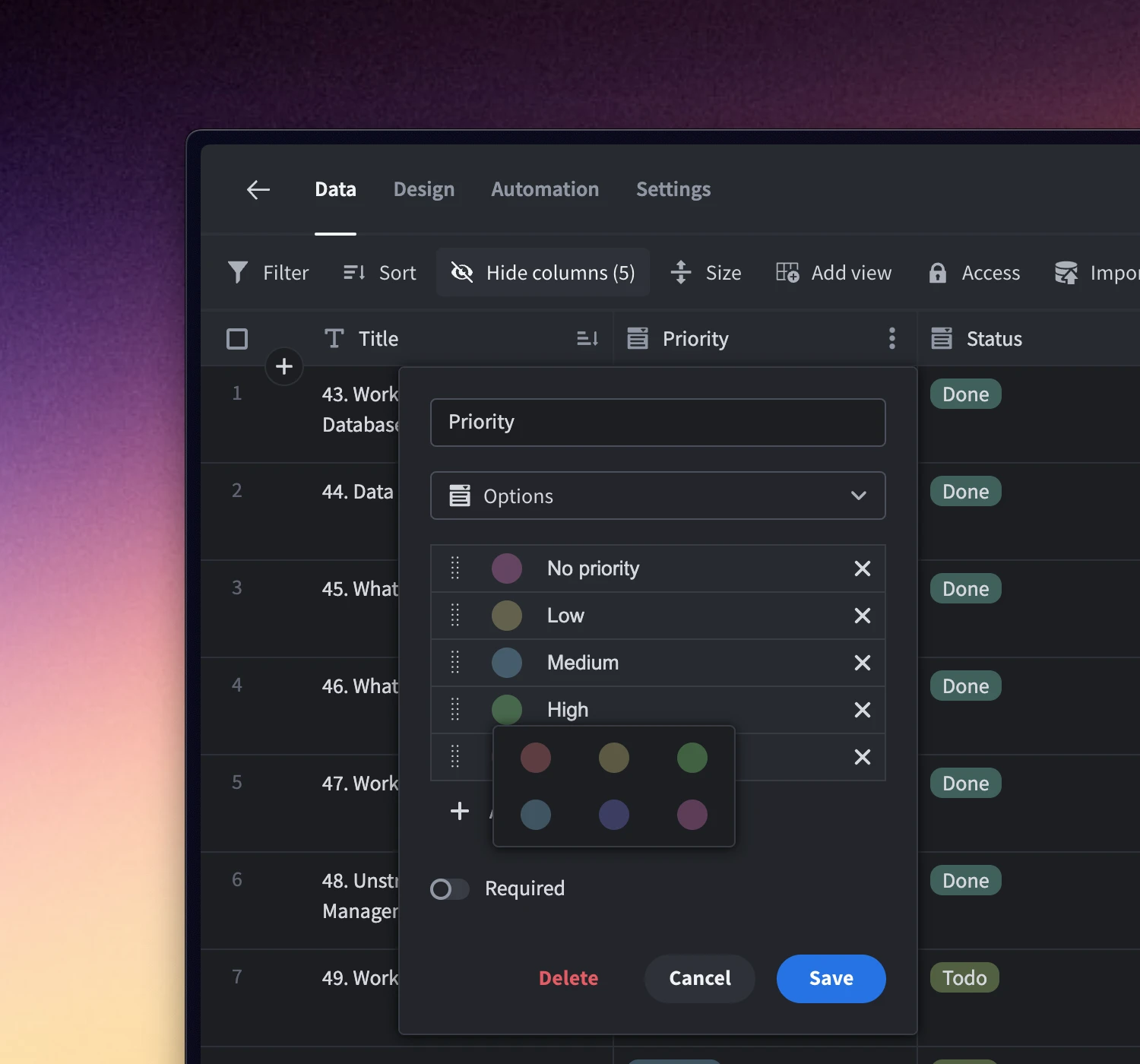Click Add view
This screenshot has width=1140, height=1064.
point(834,272)
